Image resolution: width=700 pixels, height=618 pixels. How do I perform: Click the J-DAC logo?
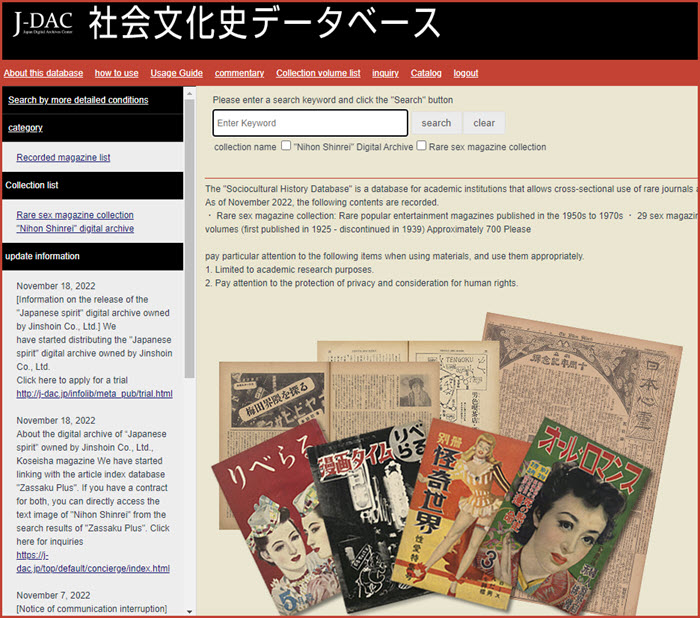43,23
